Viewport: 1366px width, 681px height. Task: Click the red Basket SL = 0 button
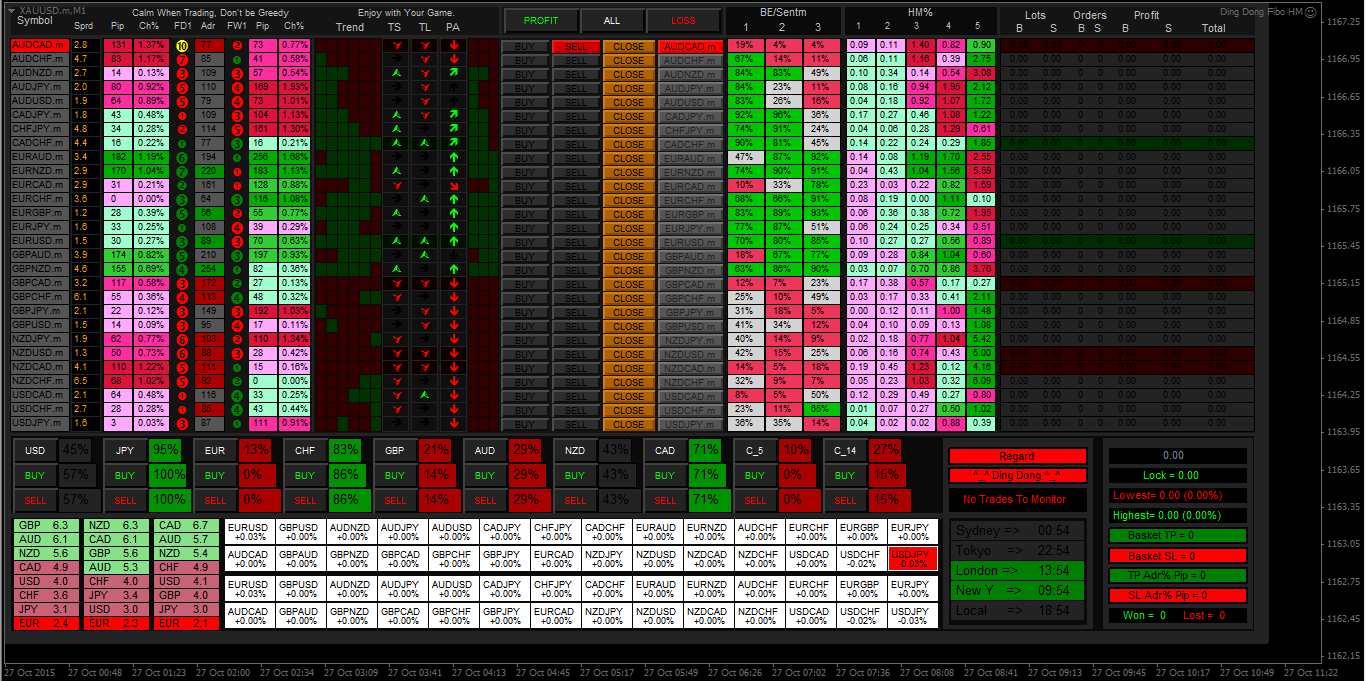coord(1177,556)
